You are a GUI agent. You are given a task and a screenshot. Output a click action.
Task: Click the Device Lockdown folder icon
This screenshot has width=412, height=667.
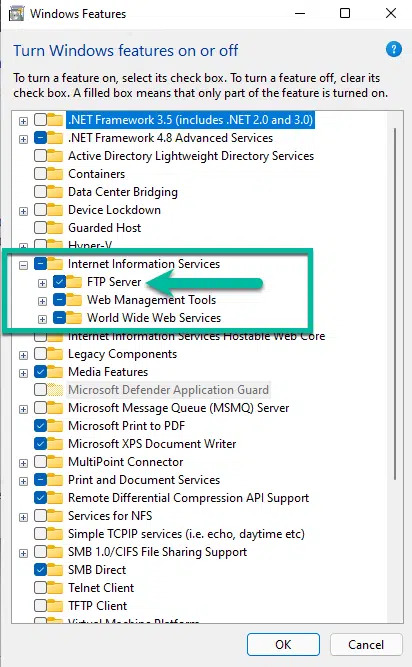click(55, 210)
